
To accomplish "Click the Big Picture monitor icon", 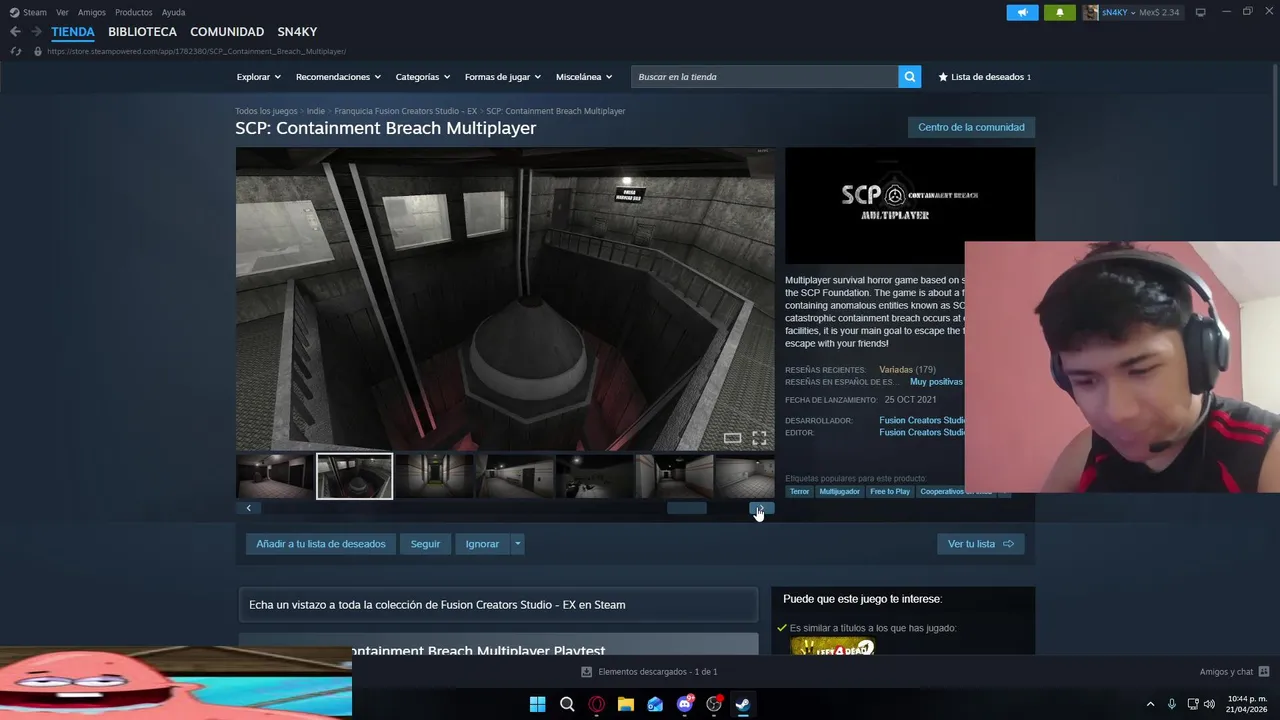I will click(1201, 12).
